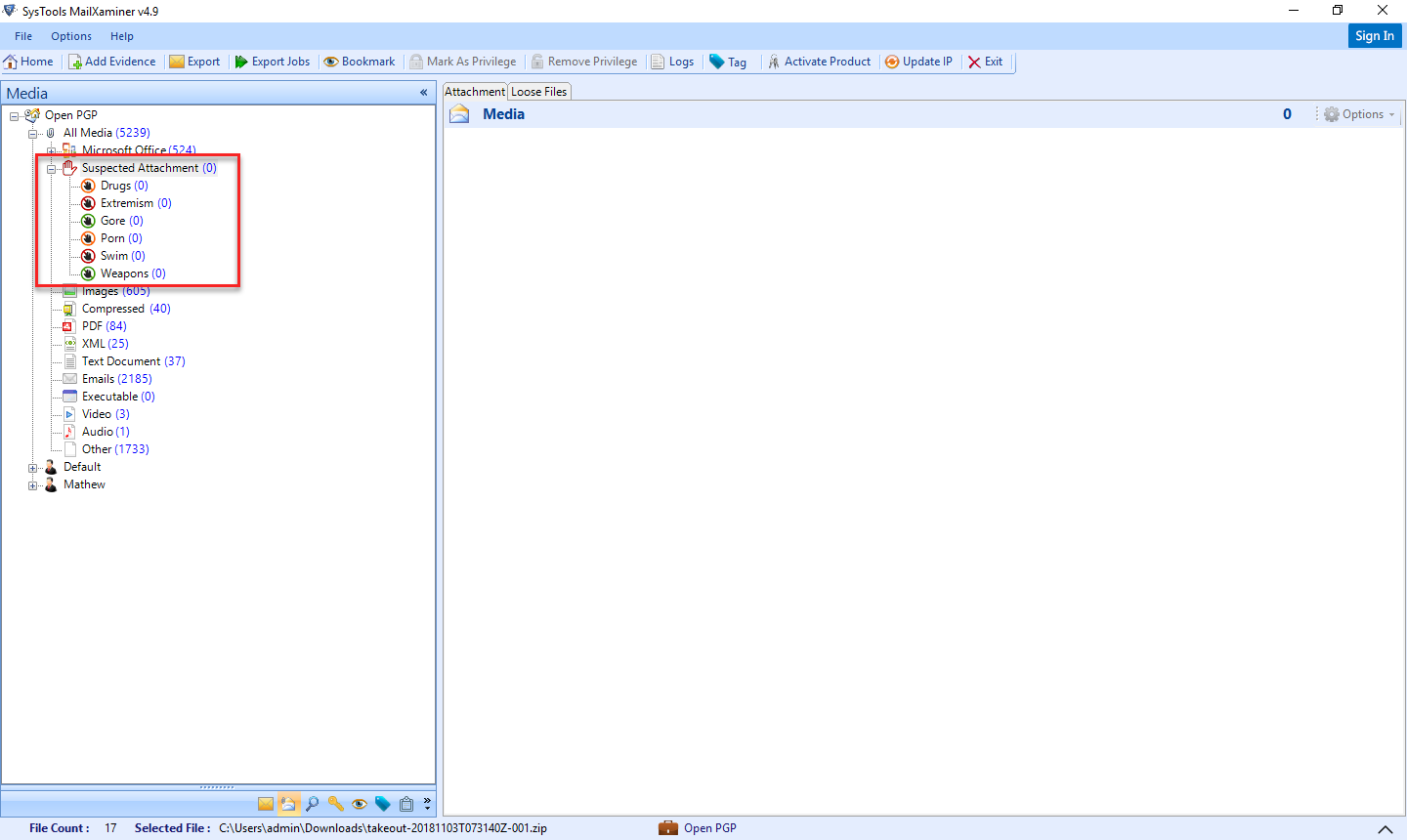Screen dimensions: 1407x840
Task: Open the Media panel Options dropdown
Action: (1359, 114)
